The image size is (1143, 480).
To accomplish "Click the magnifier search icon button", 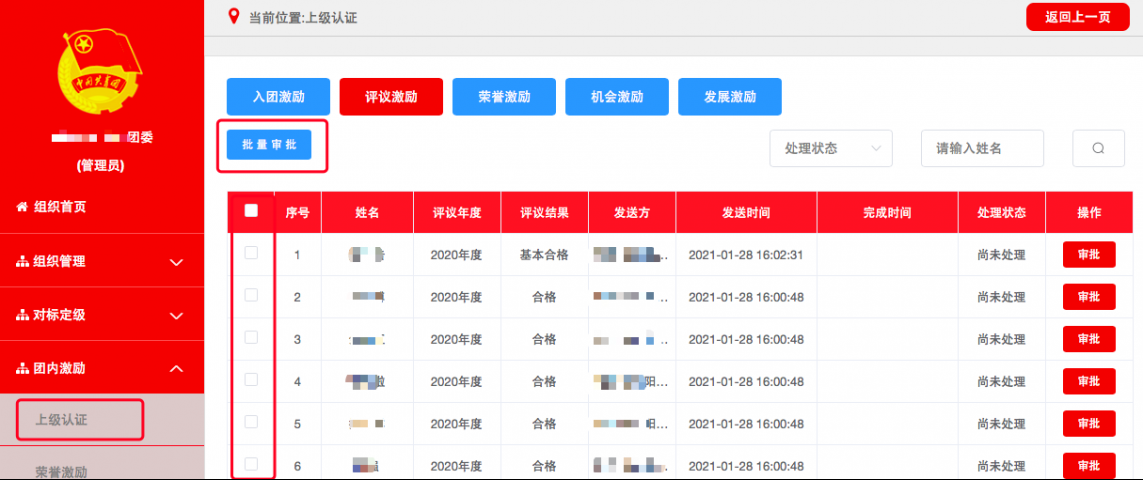I will tap(1098, 148).
